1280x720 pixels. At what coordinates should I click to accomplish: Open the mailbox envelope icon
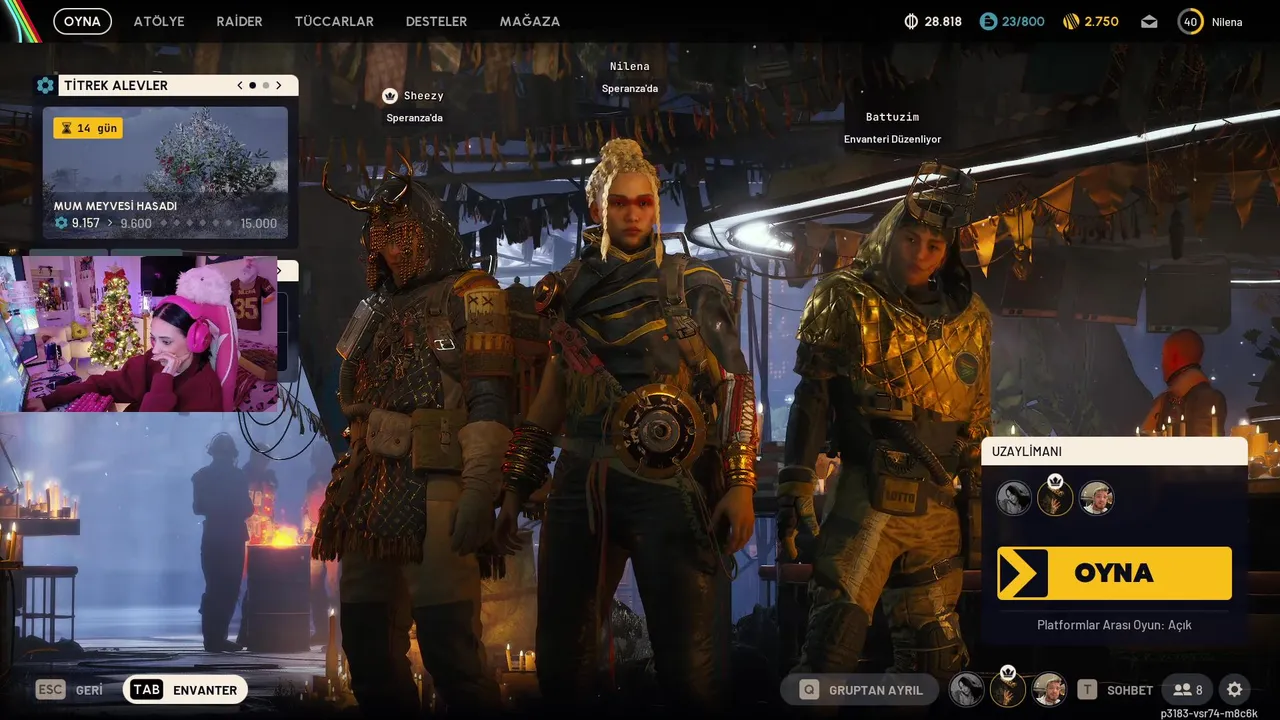(x=1149, y=21)
